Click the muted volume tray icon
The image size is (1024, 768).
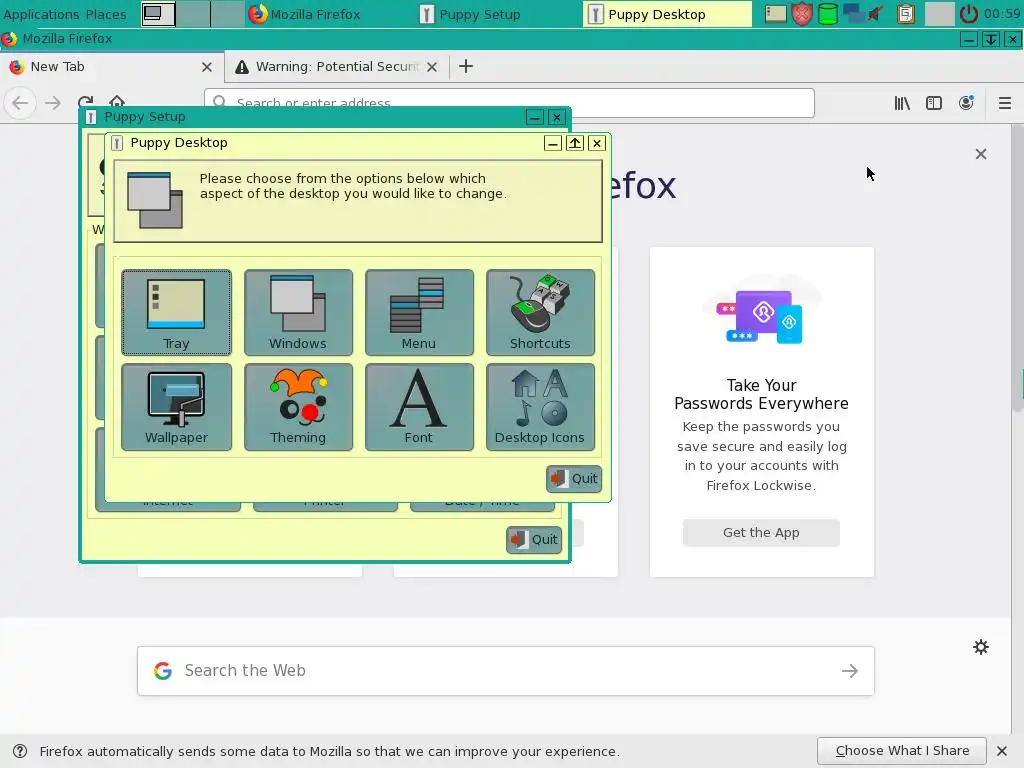pos(876,14)
